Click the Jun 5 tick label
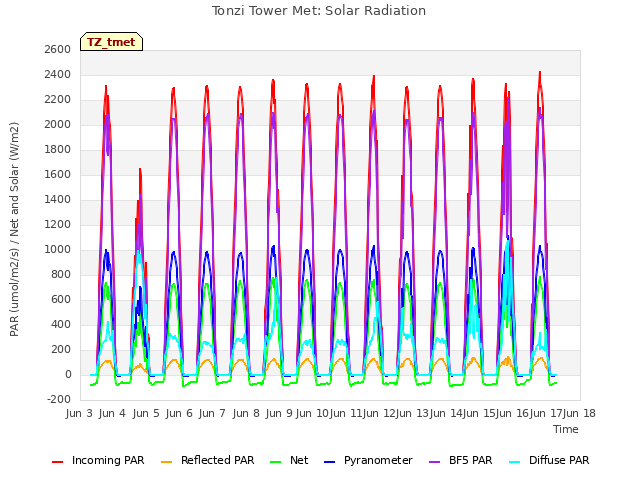The width and height of the screenshot is (640, 480). [x=146, y=413]
